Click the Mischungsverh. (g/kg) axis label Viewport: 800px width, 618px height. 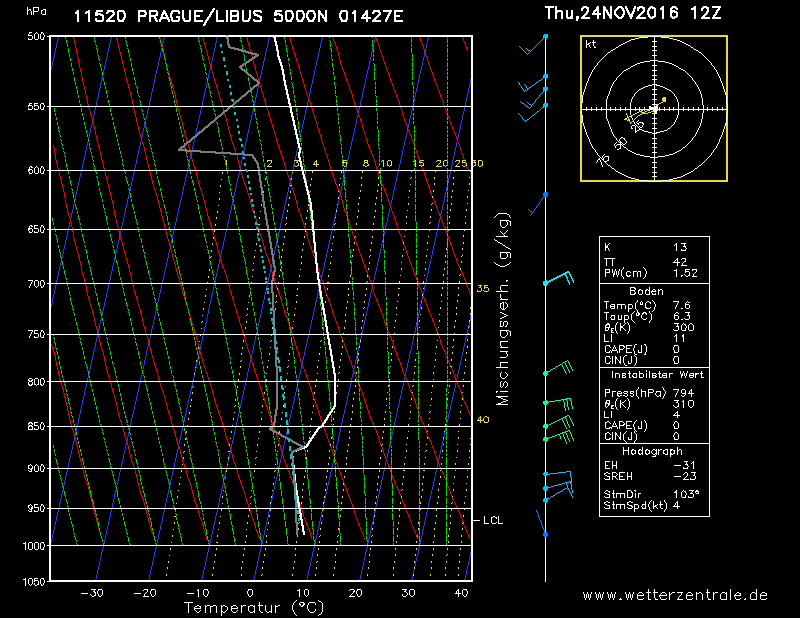503,309
